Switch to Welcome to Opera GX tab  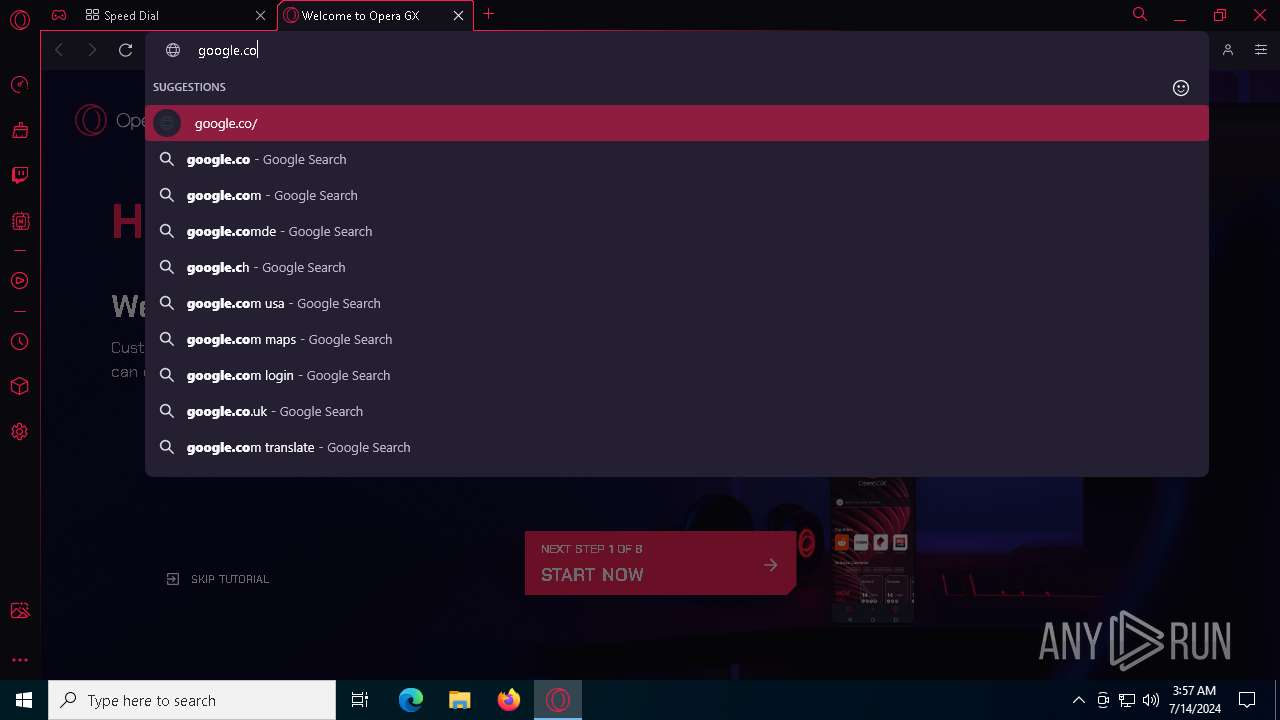374,16
